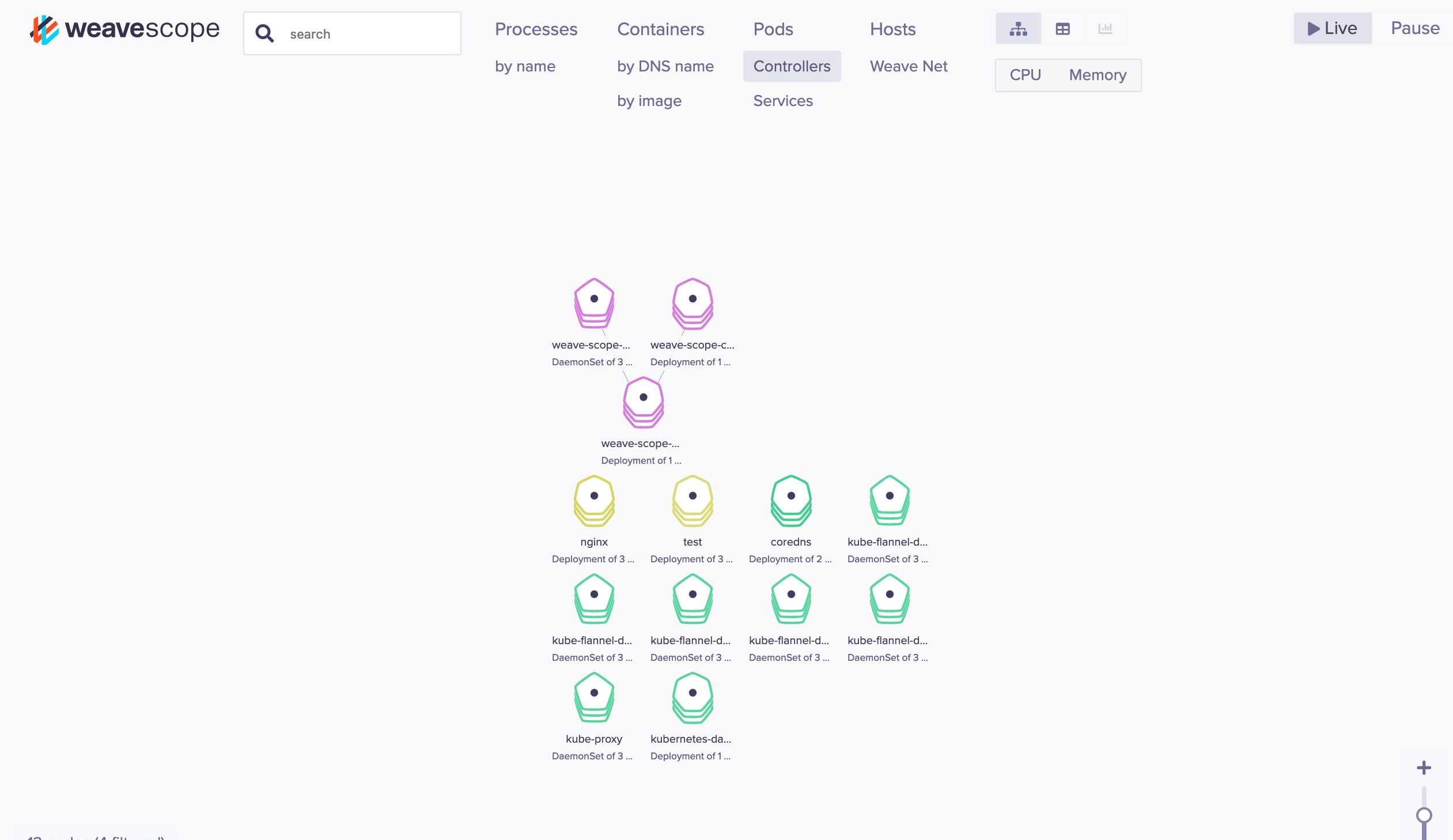Select kube-flannel node directly below test
The width and height of the screenshot is (1453, 840).
[693, 599]
